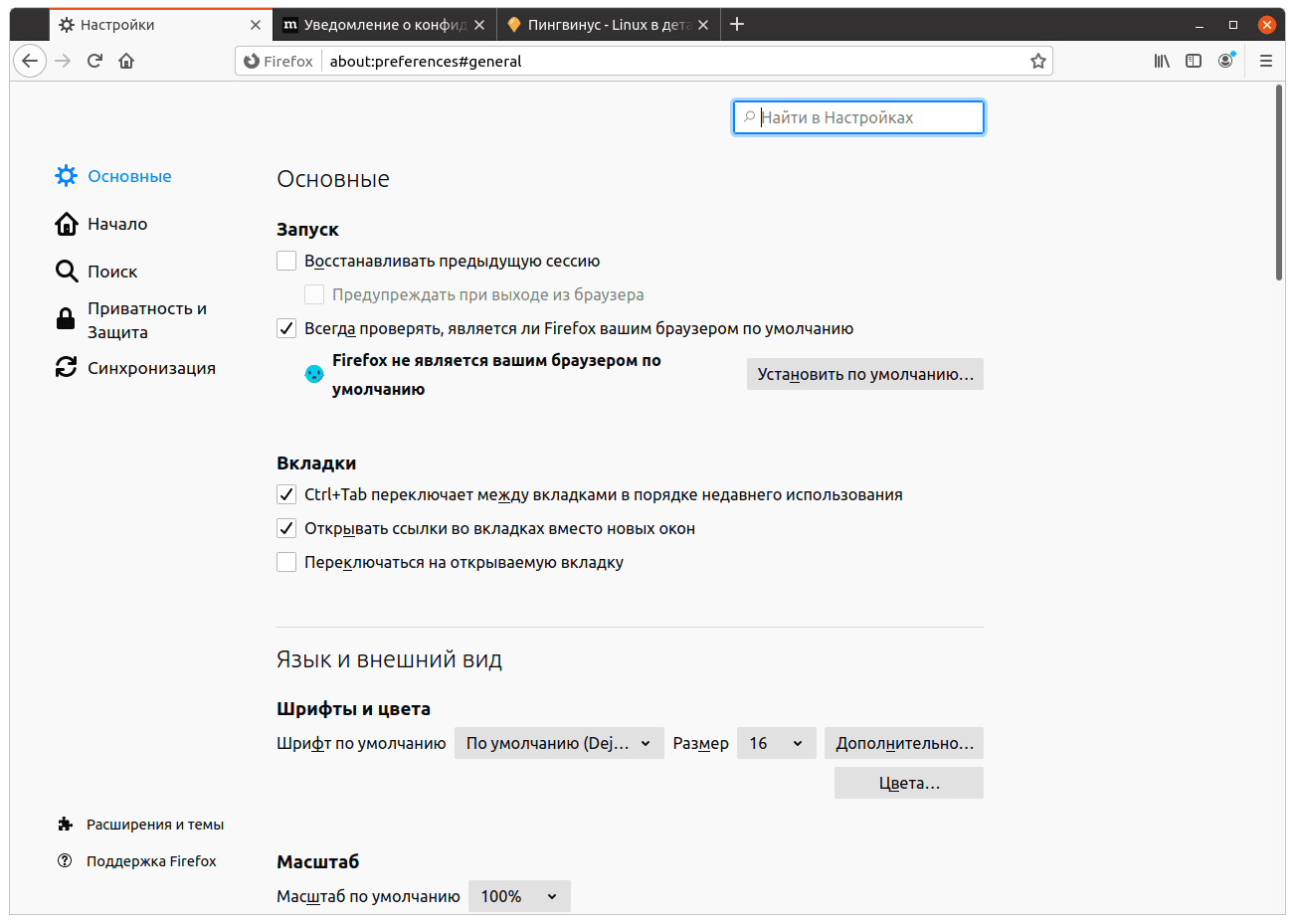1295x924 pixels.
Task: Open the hamburger application menu
Action: (x=1266, y=61)
